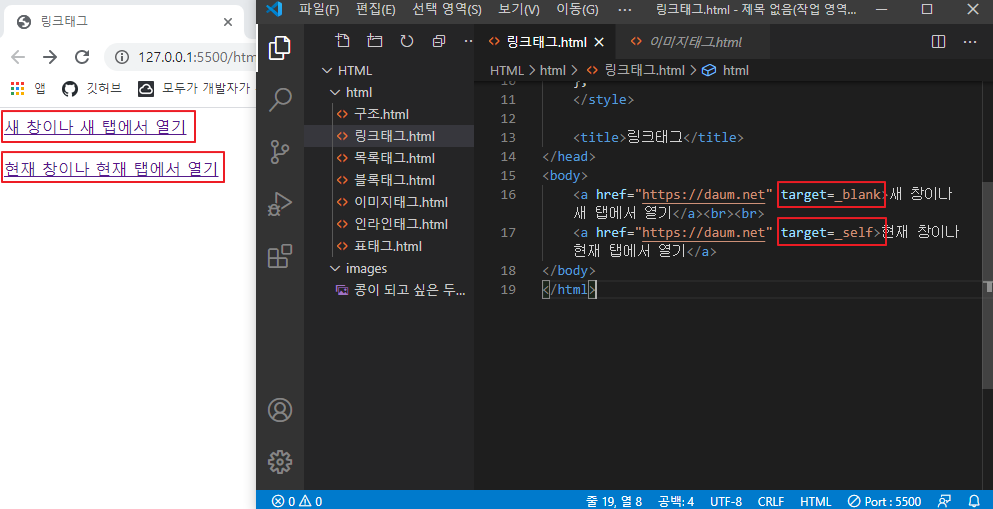
Task: Close the 링크태그.html editor tab
Action: (x=598, y=42)
